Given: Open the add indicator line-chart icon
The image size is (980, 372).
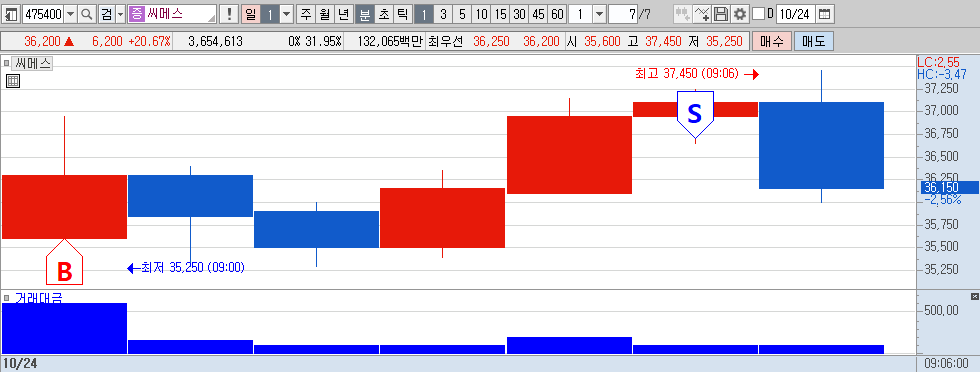Looking at the screenshot, I should point(703,14).
